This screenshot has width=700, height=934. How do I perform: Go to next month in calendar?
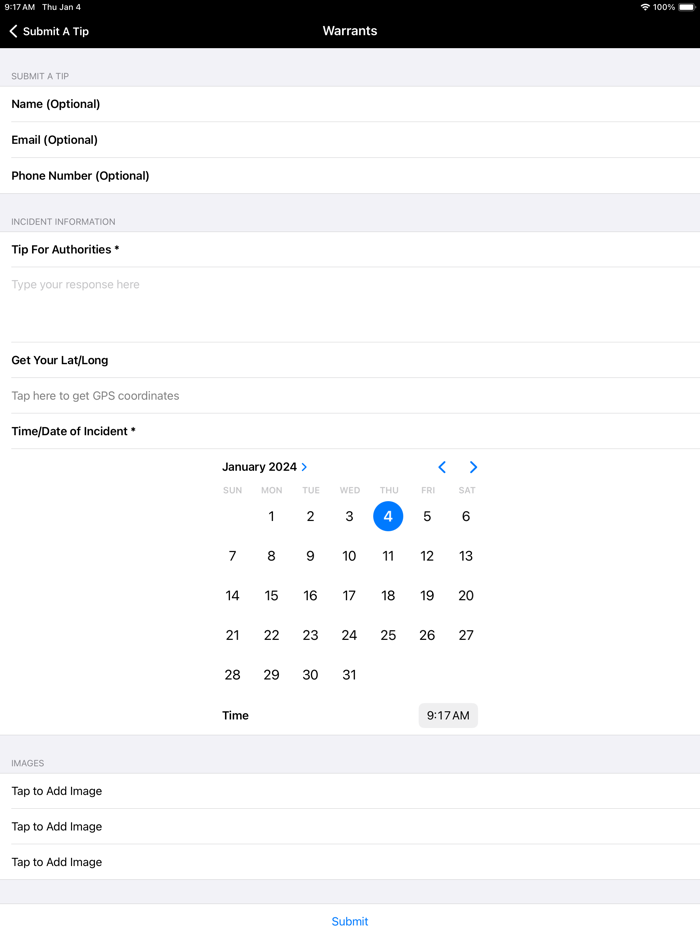473,467
